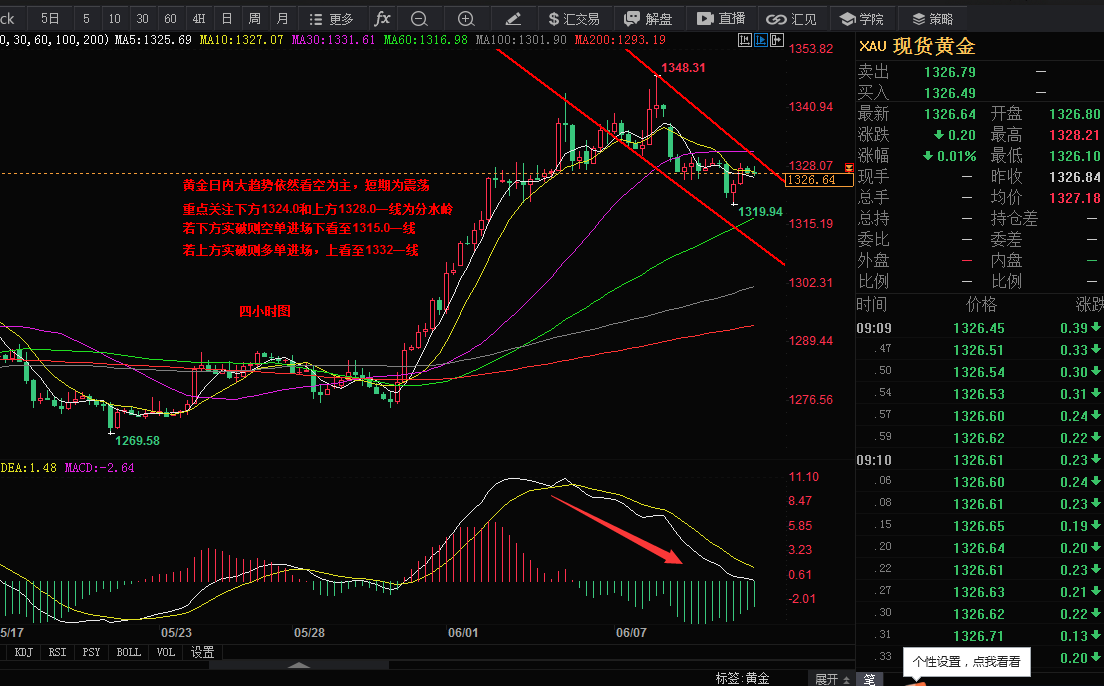The image size is (1104, 686).
Task: Select the pencil drawing tool
Action: click(x=513, y=19)
